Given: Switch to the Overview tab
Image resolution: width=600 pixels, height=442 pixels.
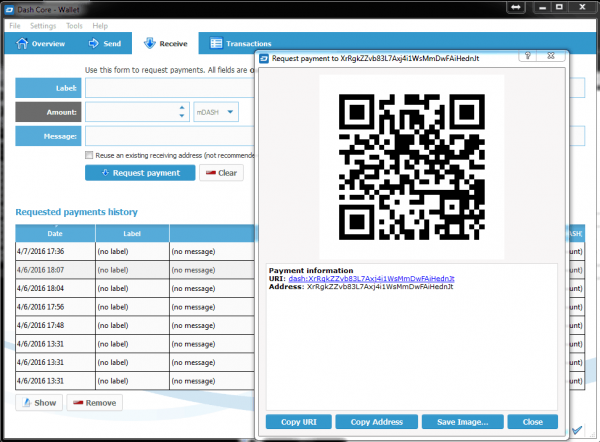Looking at the screenshot, I should (41, 43).
